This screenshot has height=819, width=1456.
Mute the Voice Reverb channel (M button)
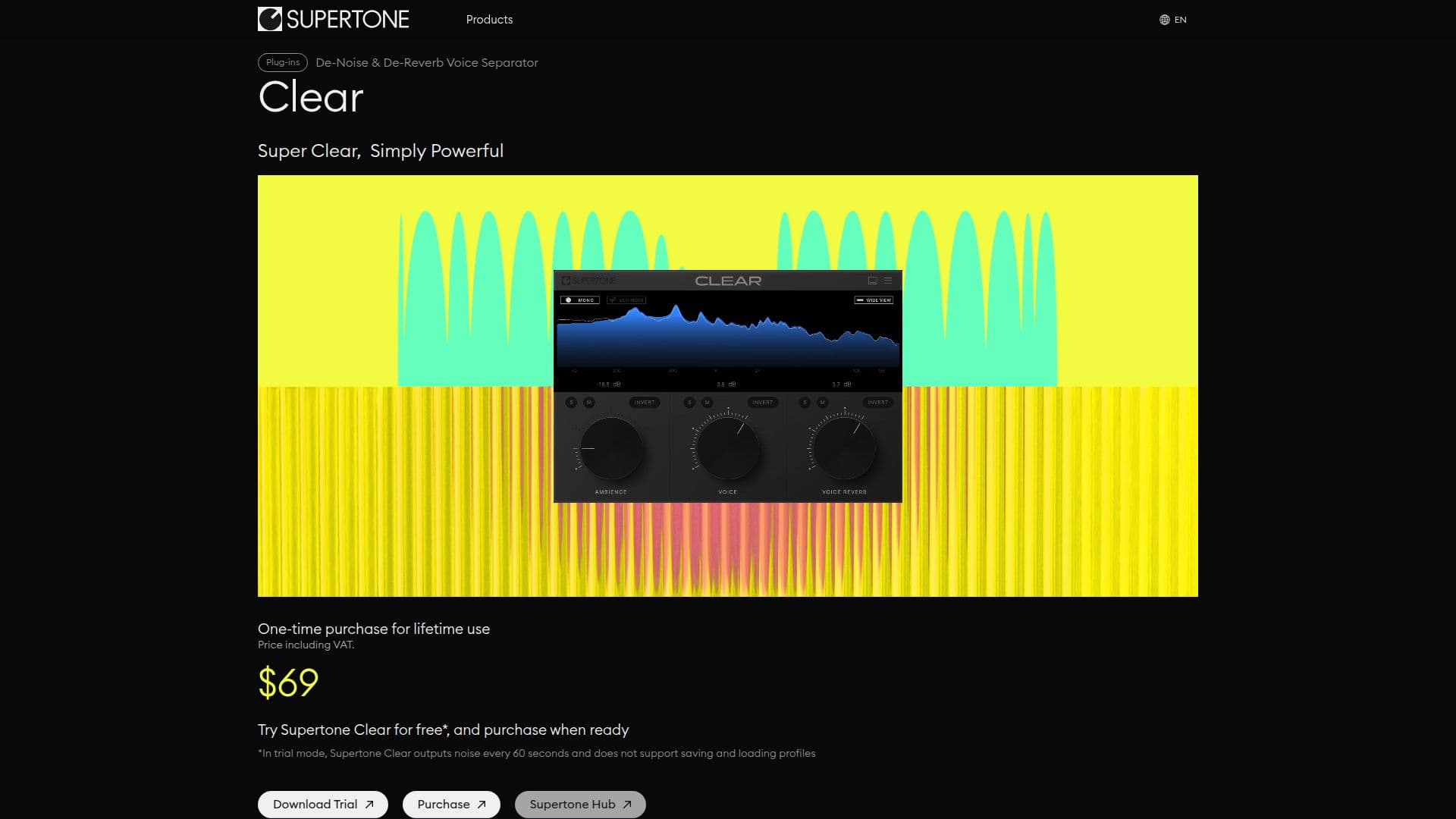[823, 403]
